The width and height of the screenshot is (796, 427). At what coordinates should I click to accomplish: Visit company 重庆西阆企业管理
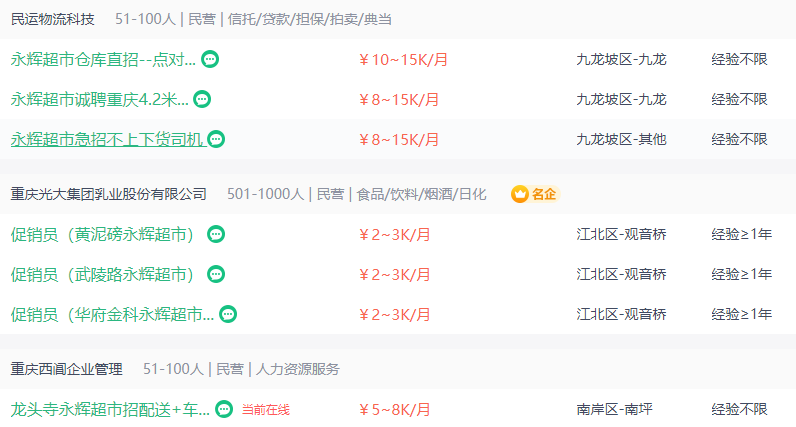(67, 369)
